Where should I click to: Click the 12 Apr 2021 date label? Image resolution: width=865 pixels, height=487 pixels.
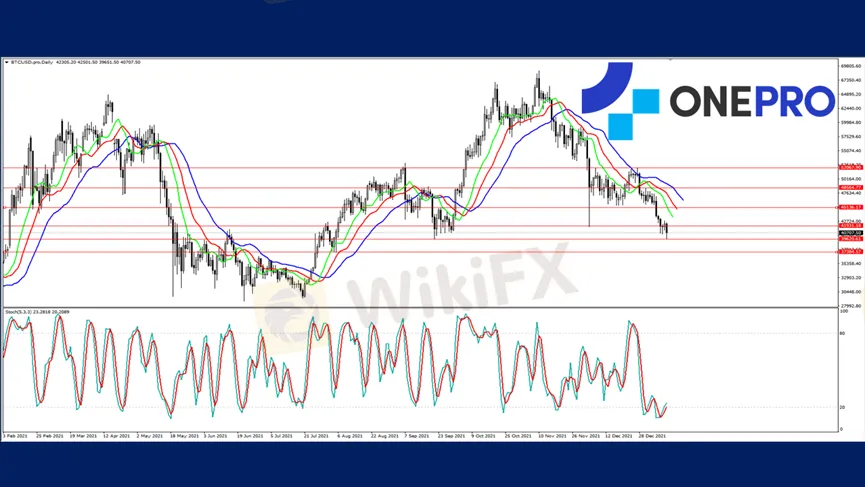tap(116, 436)
